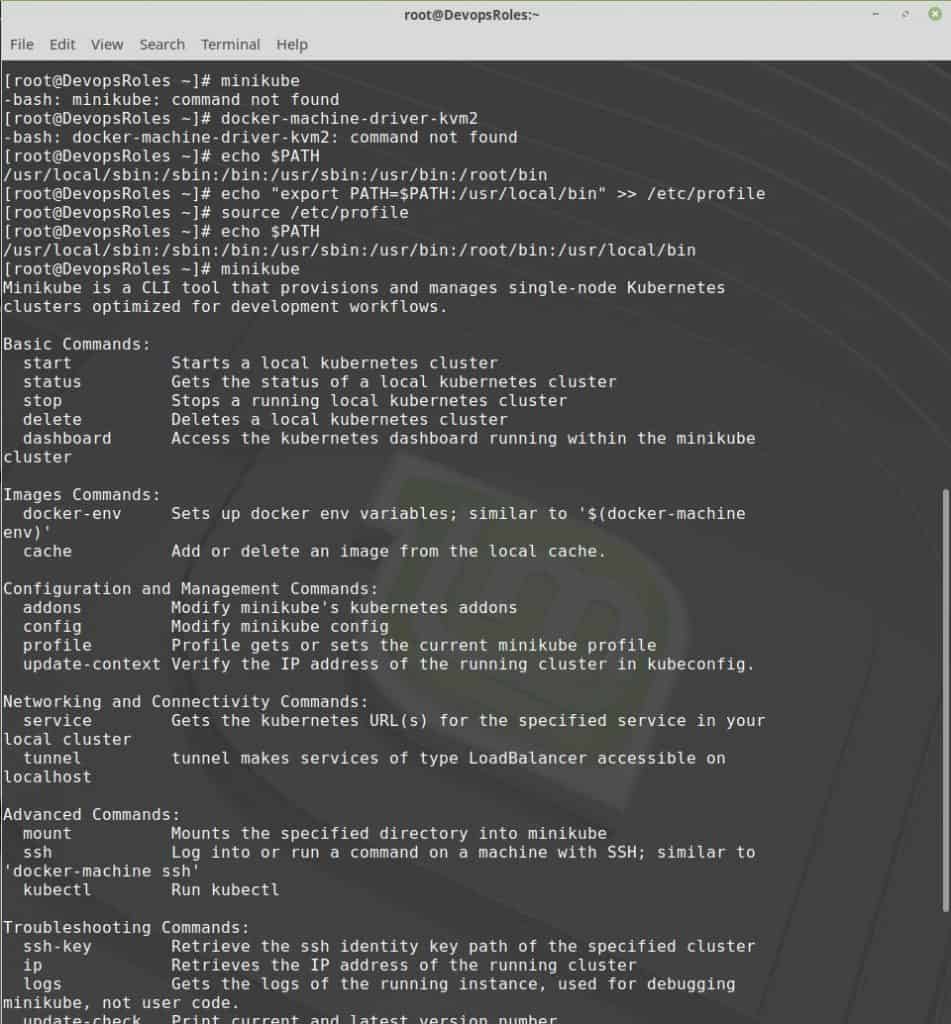Open the Edit menu
This screenshot has height=1024, width=951.
[62, 44]
